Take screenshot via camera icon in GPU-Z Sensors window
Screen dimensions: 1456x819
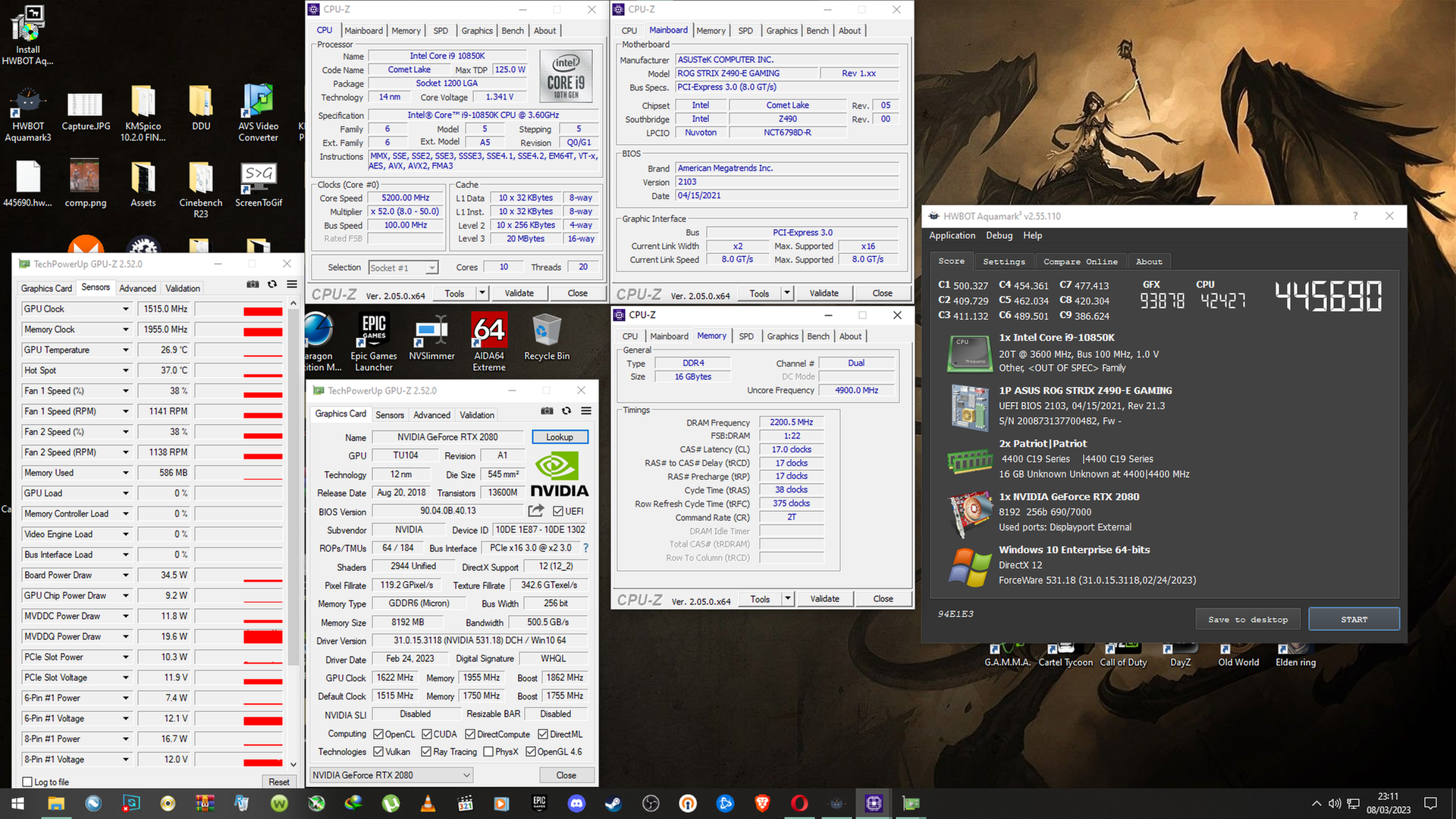point(253,284)
